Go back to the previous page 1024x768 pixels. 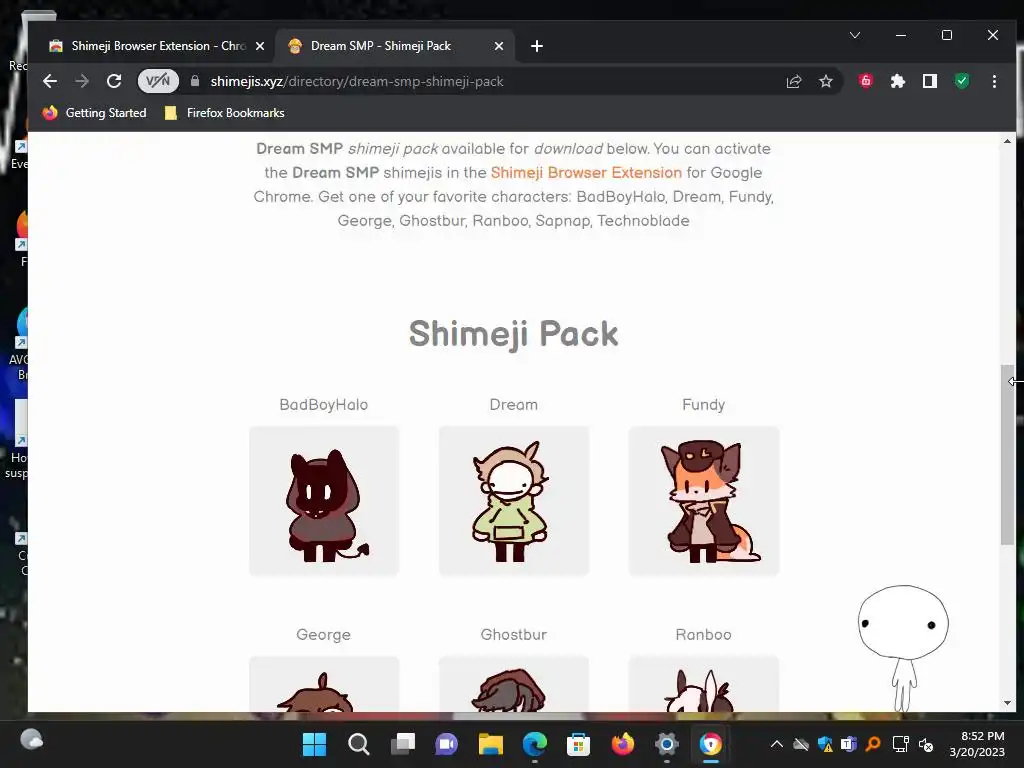[x=50, y=81]
